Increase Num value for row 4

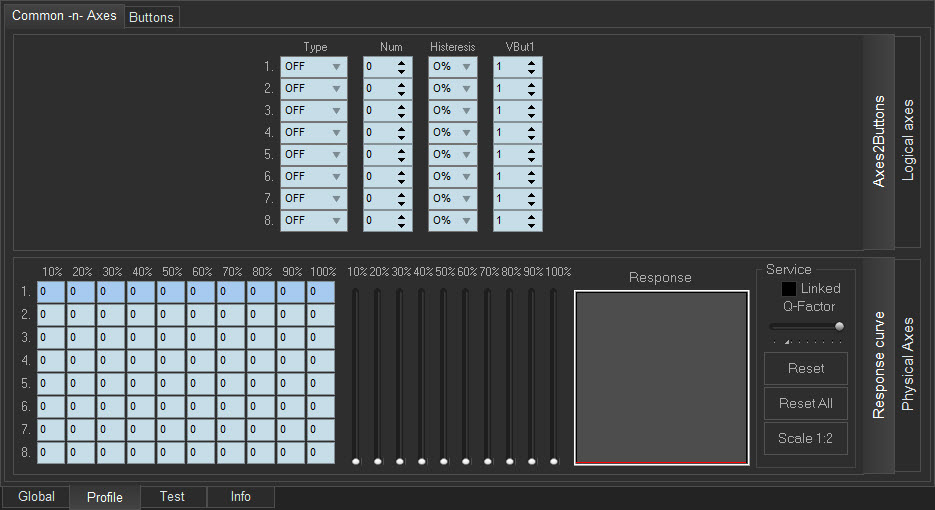click(401, 128)
